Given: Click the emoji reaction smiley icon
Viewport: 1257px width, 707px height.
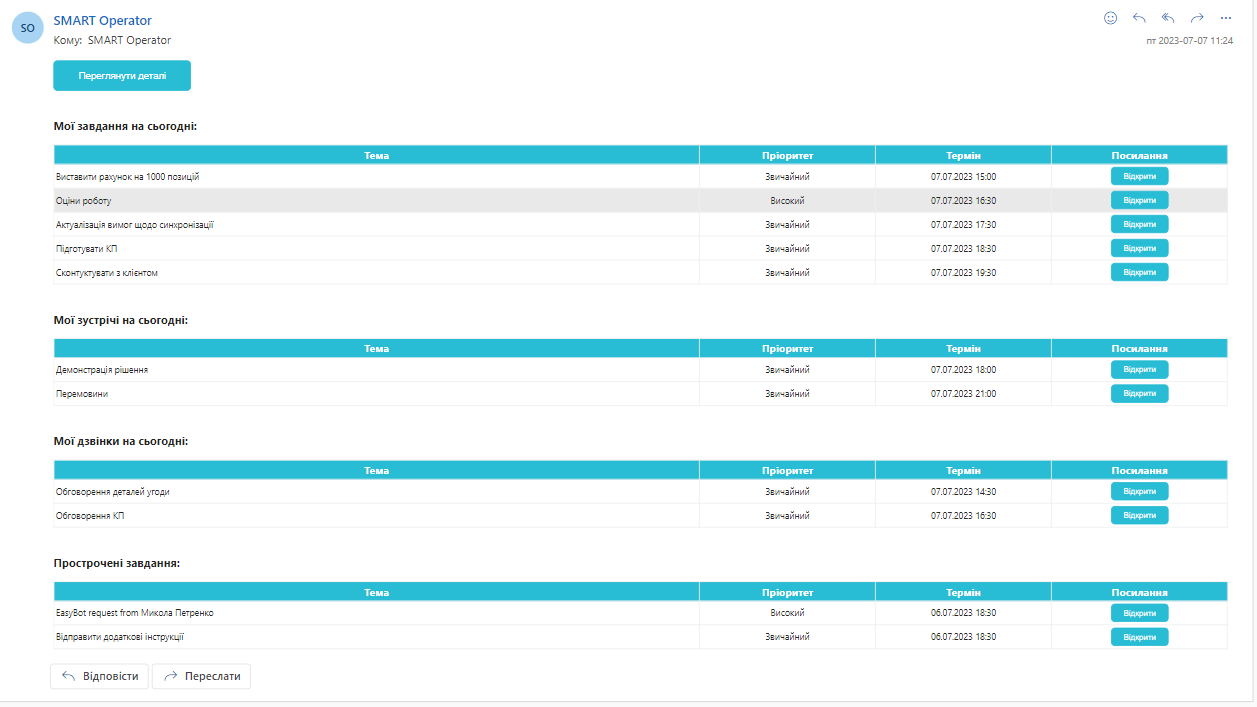Looking at the screenshot, I should [1110, 18].
